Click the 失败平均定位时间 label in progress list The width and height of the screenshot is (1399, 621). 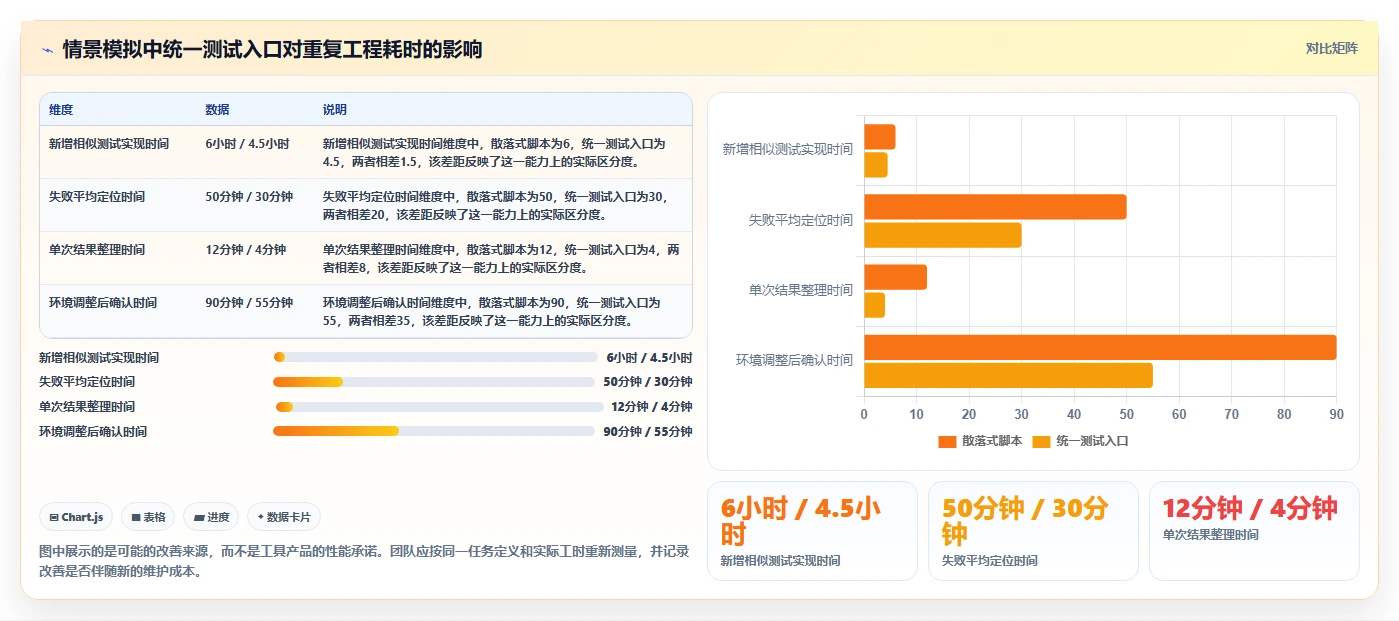(x=87, y=382)
